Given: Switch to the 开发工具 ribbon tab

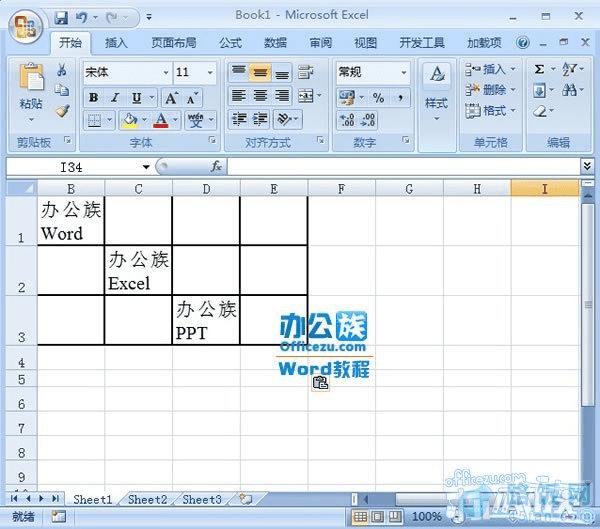Looking at the screenshot, I should click(422, 42).
